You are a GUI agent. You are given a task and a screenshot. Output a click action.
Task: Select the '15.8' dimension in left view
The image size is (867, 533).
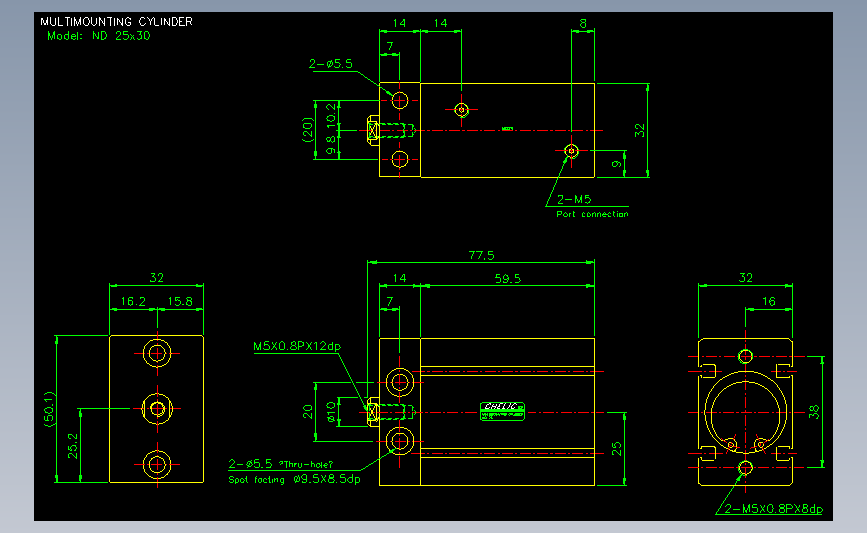[x=180, y=301]
